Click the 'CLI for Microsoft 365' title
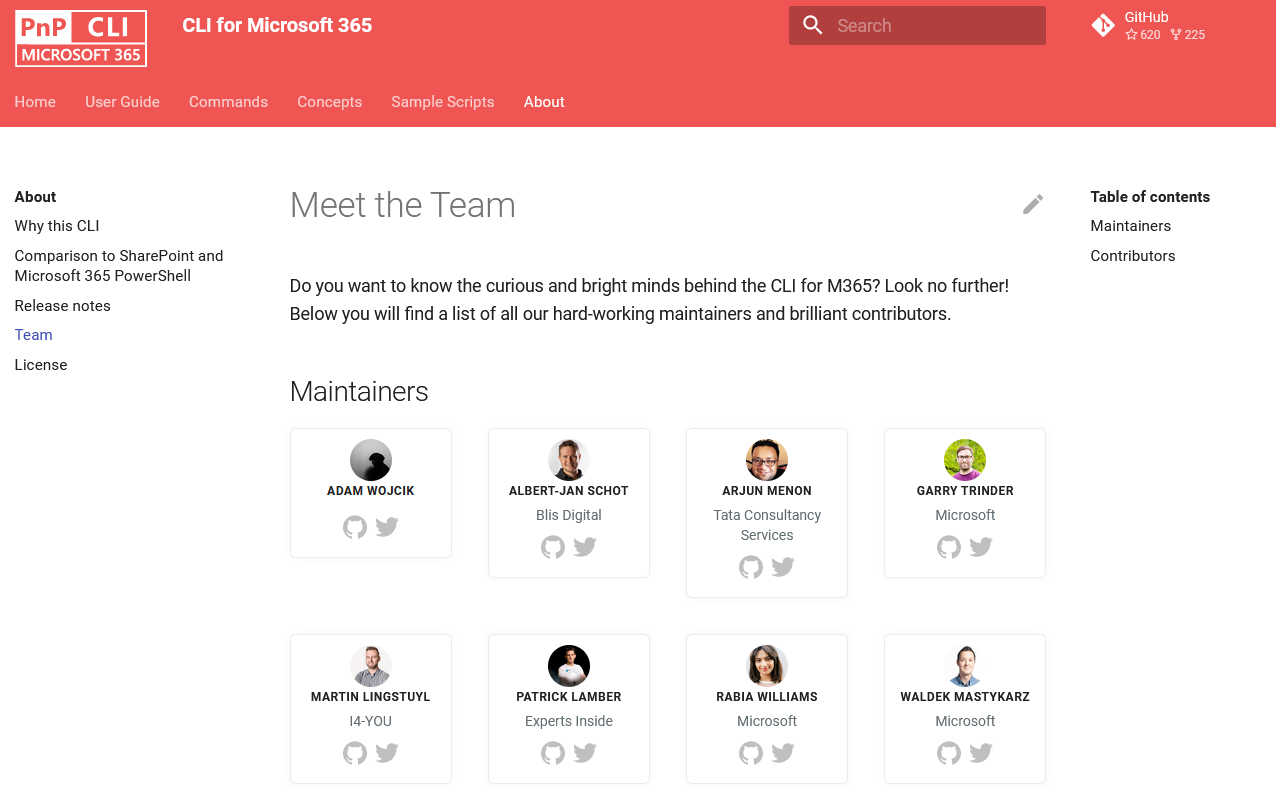1276x799 pixels. pyautogui.click(x=277, y=26)
